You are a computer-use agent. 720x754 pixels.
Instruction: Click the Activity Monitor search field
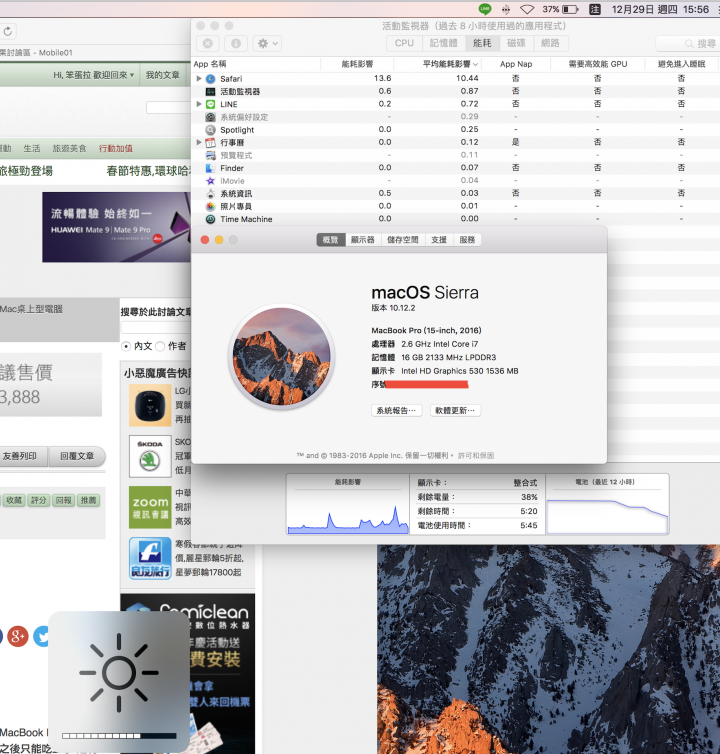[688, 44]
